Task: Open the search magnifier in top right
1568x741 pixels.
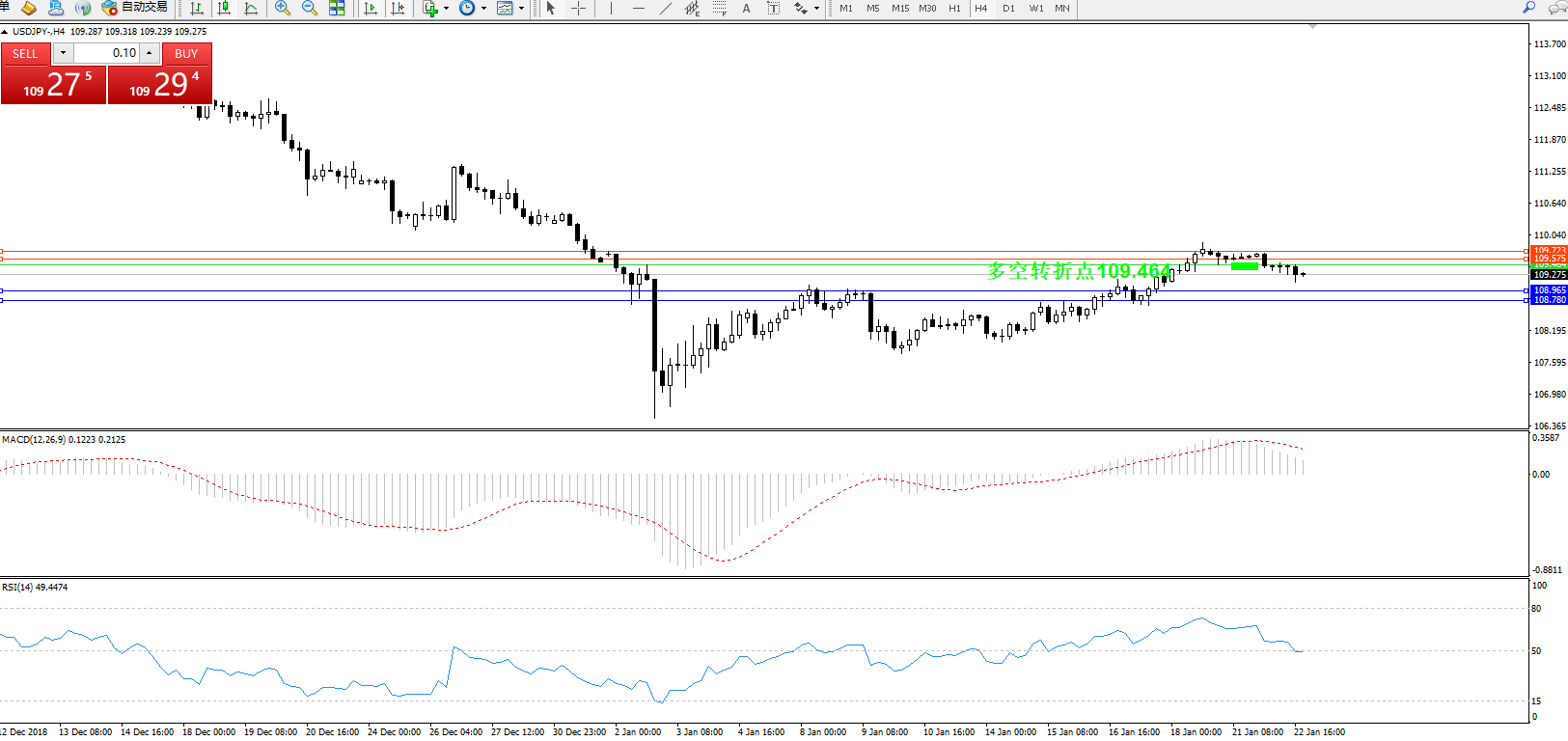Action: 1528,8
